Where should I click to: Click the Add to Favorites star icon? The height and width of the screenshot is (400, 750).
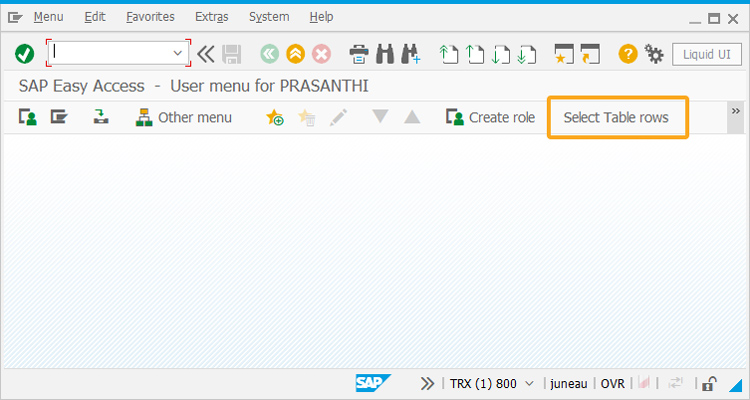(275, 117)
